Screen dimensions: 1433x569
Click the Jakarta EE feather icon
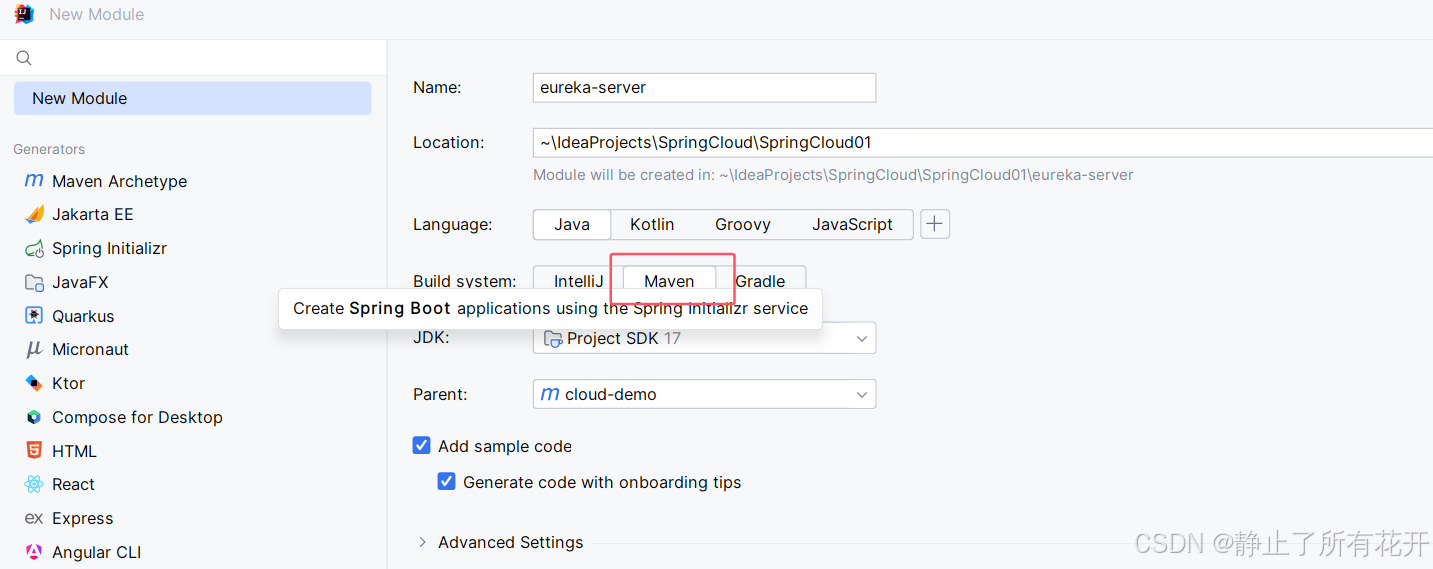coord(34,214)
